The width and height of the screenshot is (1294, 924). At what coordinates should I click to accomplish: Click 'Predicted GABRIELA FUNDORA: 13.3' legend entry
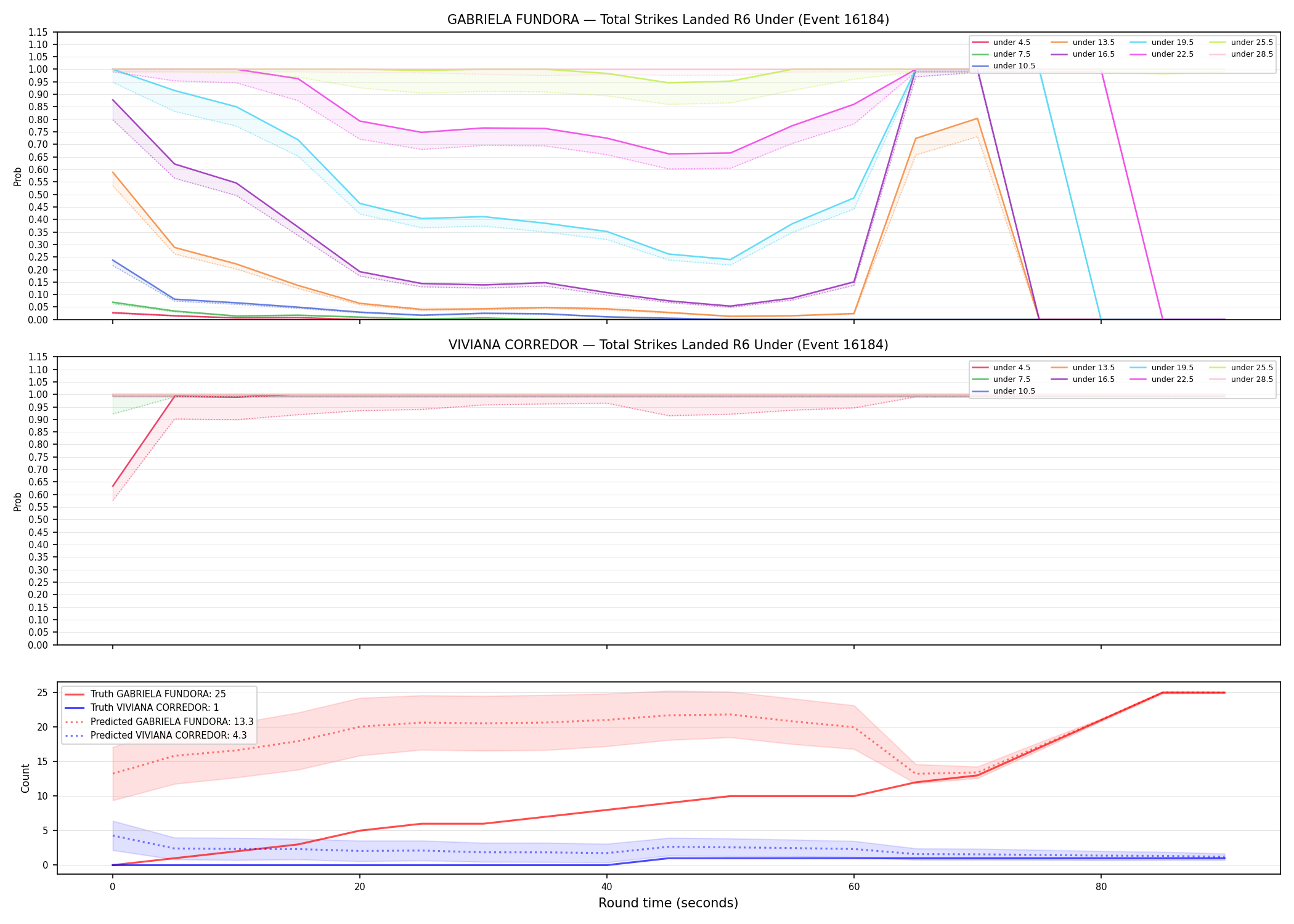coord(159,721)
